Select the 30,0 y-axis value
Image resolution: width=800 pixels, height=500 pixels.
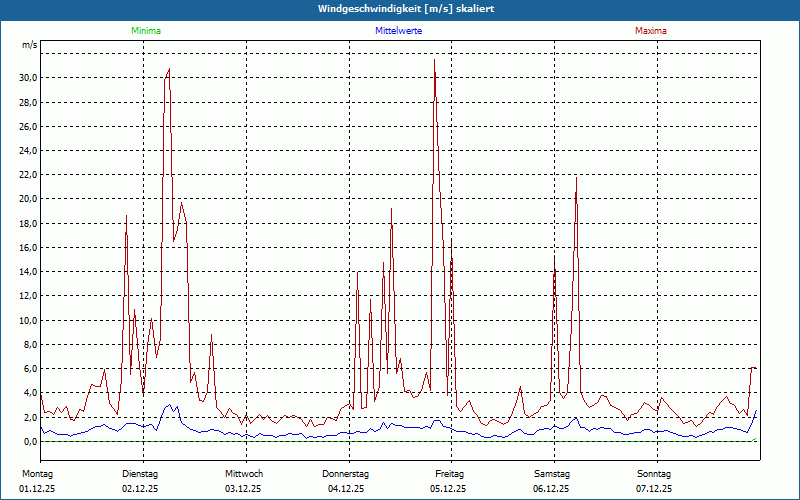pos(27,78)
